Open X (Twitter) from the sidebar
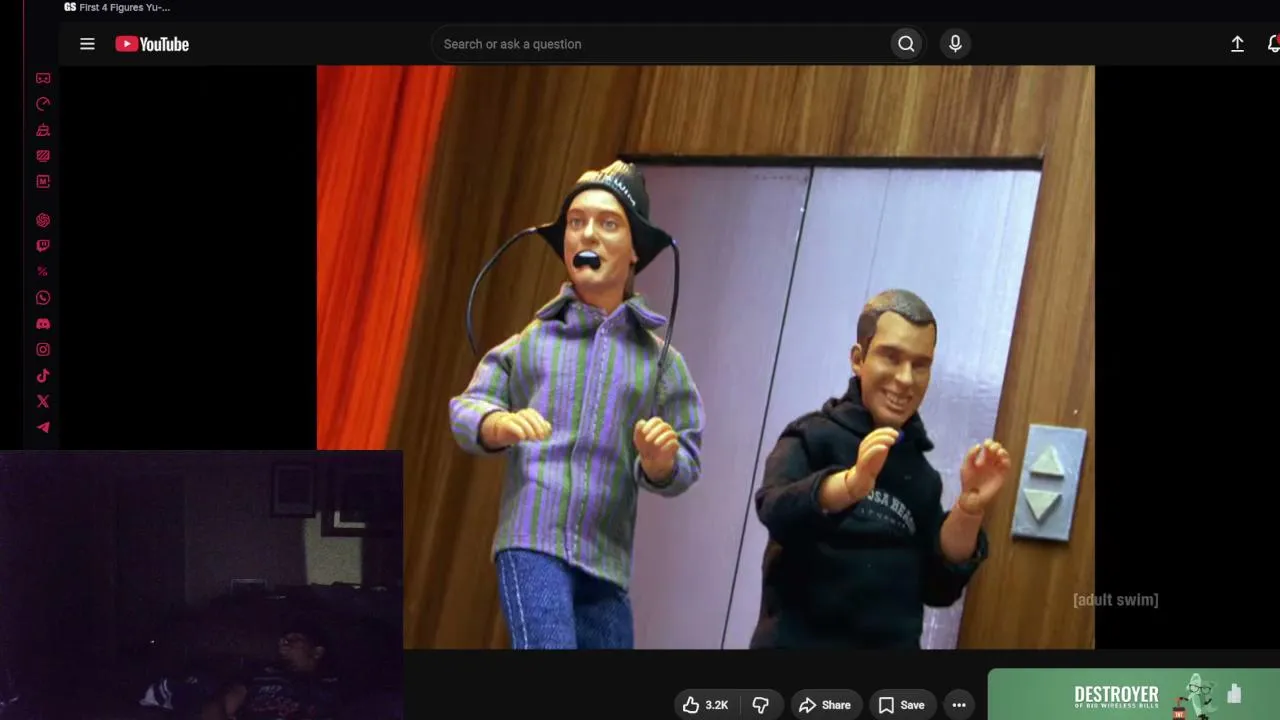This screenshot has width=1280, height=720. pyautogui.click(x=43, y=402)
